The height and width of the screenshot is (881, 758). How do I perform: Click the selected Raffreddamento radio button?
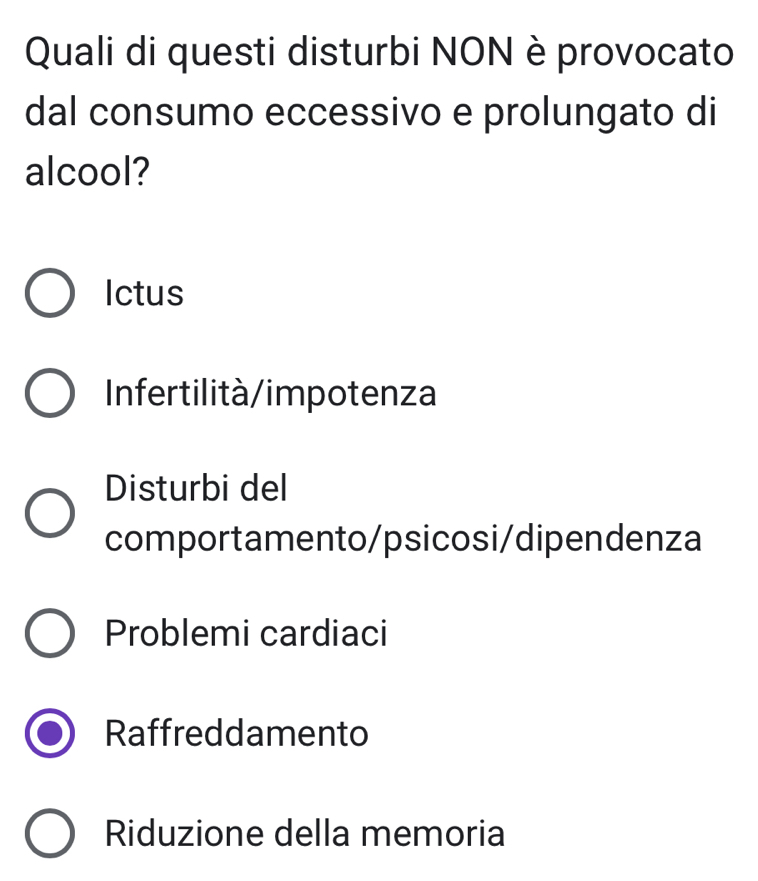pos(49,734)
